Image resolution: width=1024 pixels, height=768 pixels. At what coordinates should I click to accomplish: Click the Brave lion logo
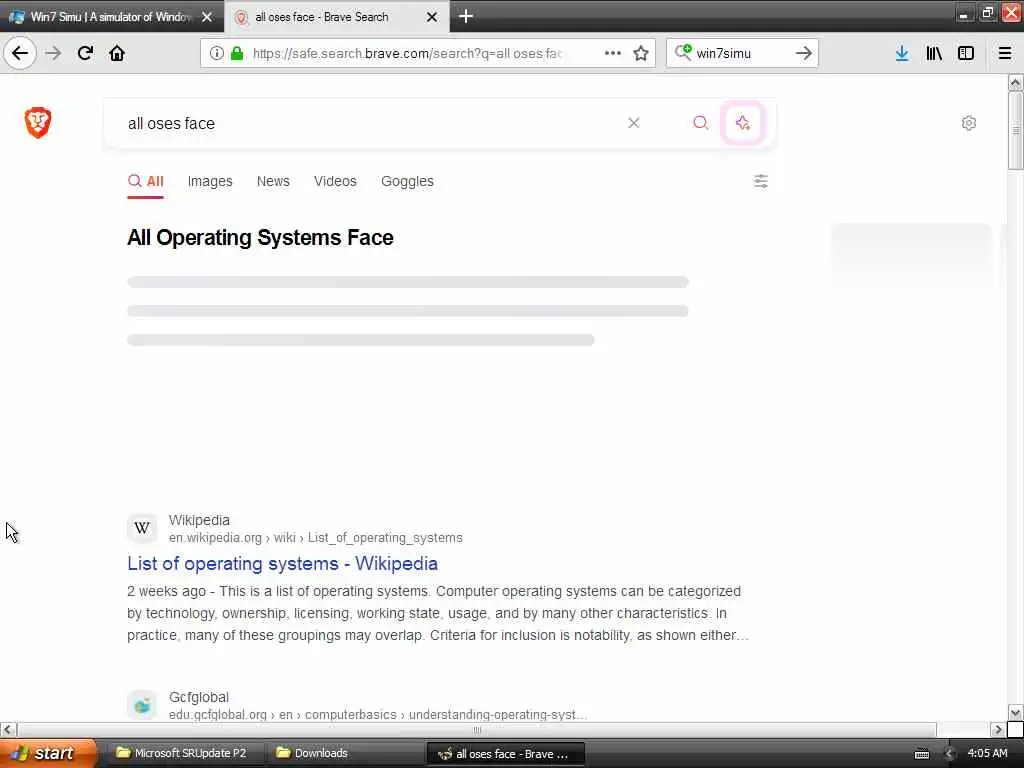coord(38,122)
